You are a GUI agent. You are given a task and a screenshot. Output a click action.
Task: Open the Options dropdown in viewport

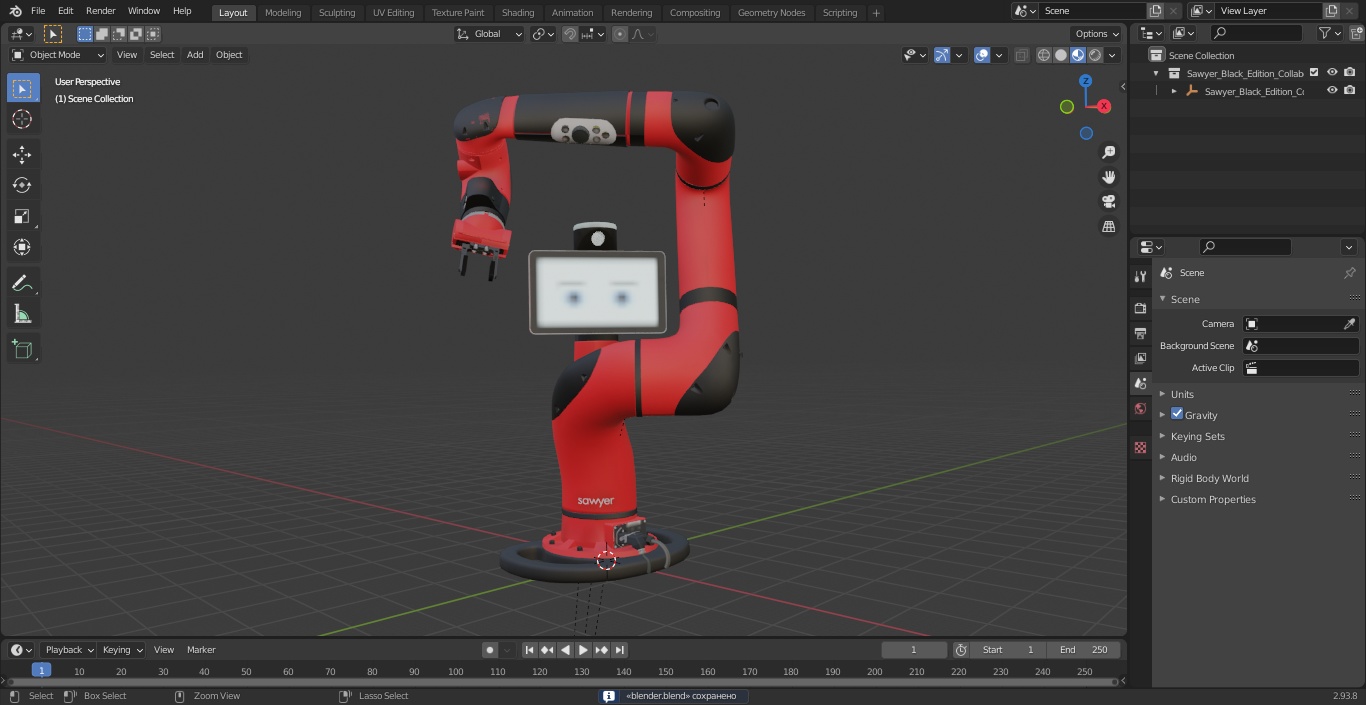pyautogui.click(x=1097, y=34)
